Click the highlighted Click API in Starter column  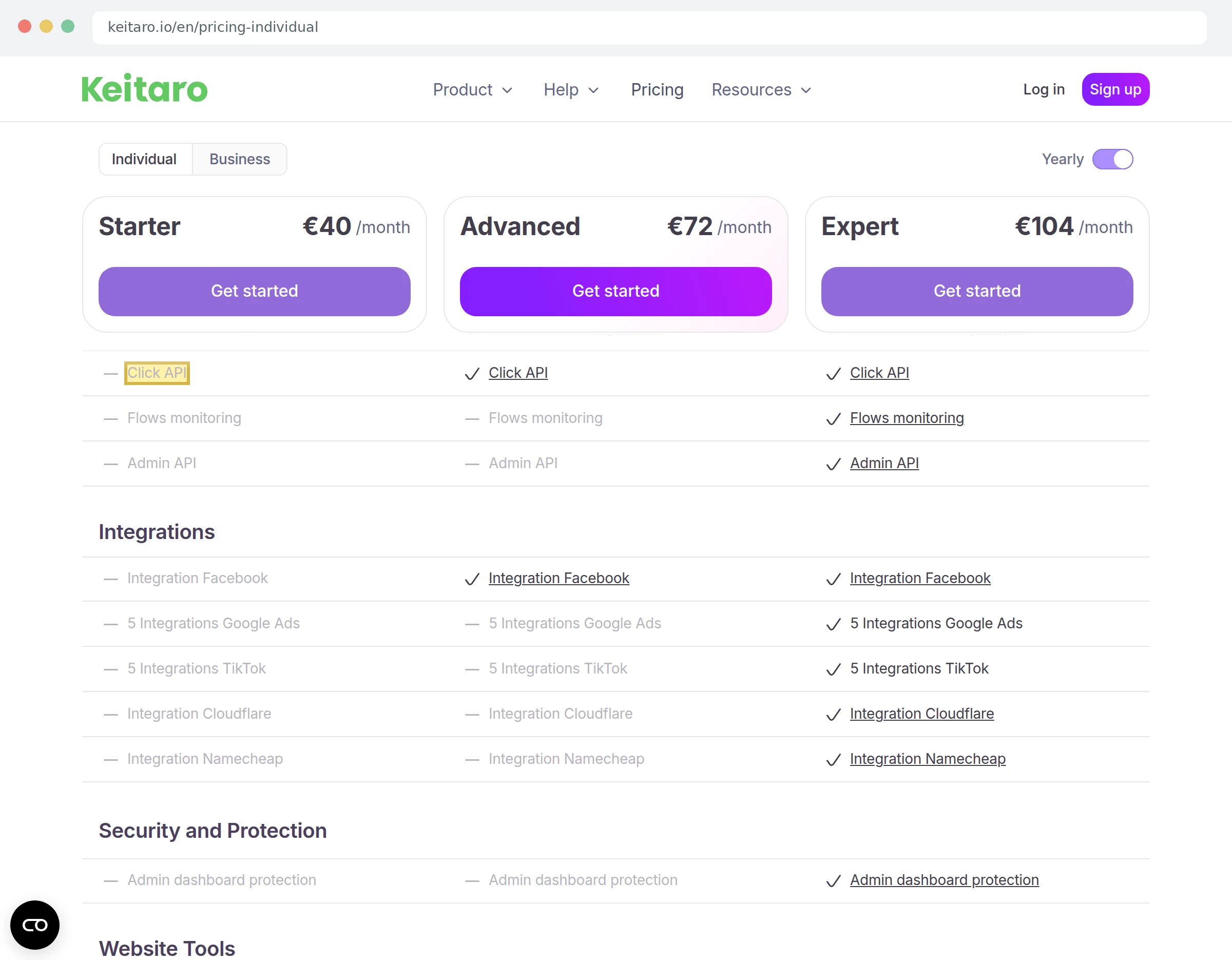(x=157, y=373)
